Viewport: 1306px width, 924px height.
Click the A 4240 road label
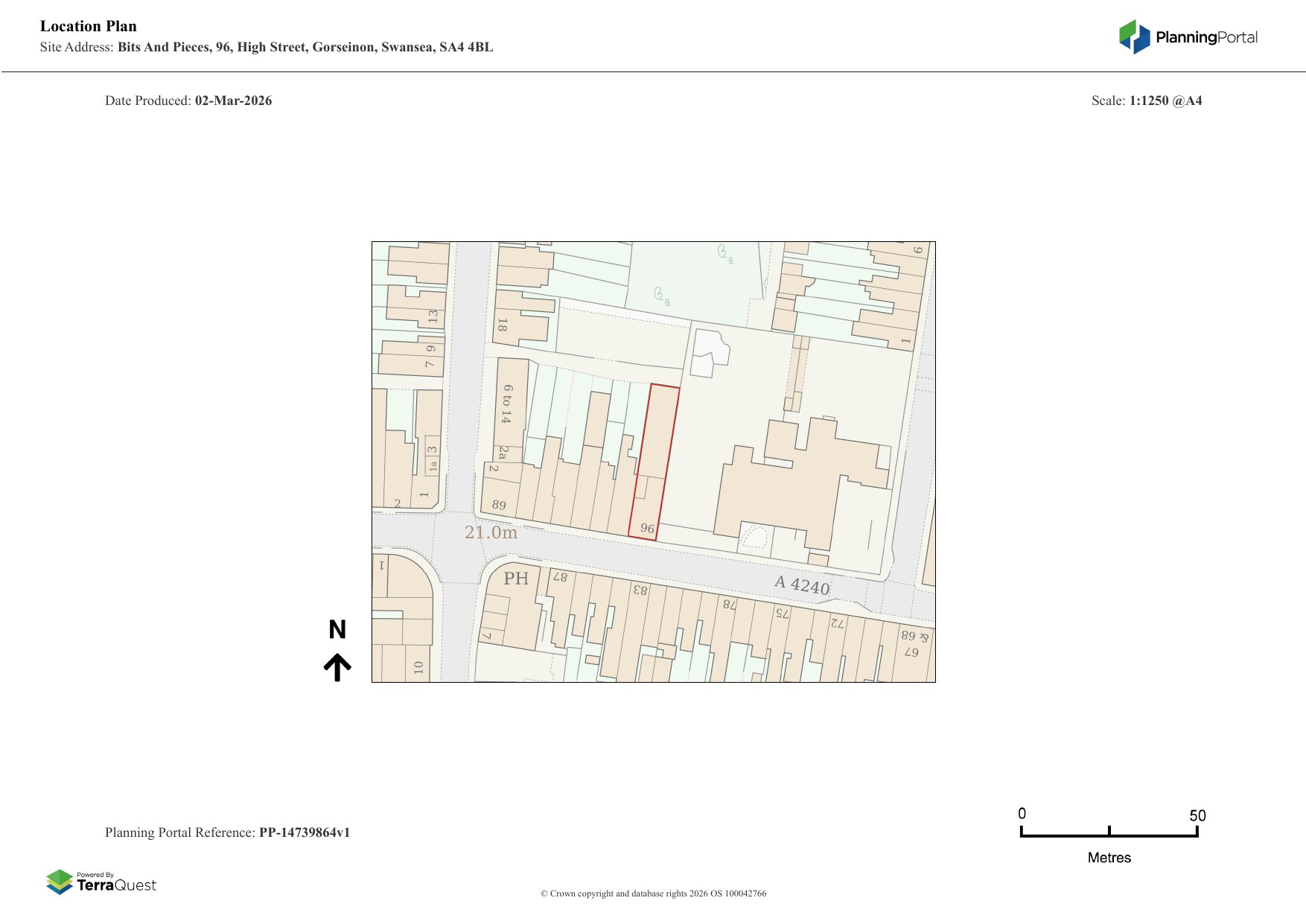[x=802, y=585]
